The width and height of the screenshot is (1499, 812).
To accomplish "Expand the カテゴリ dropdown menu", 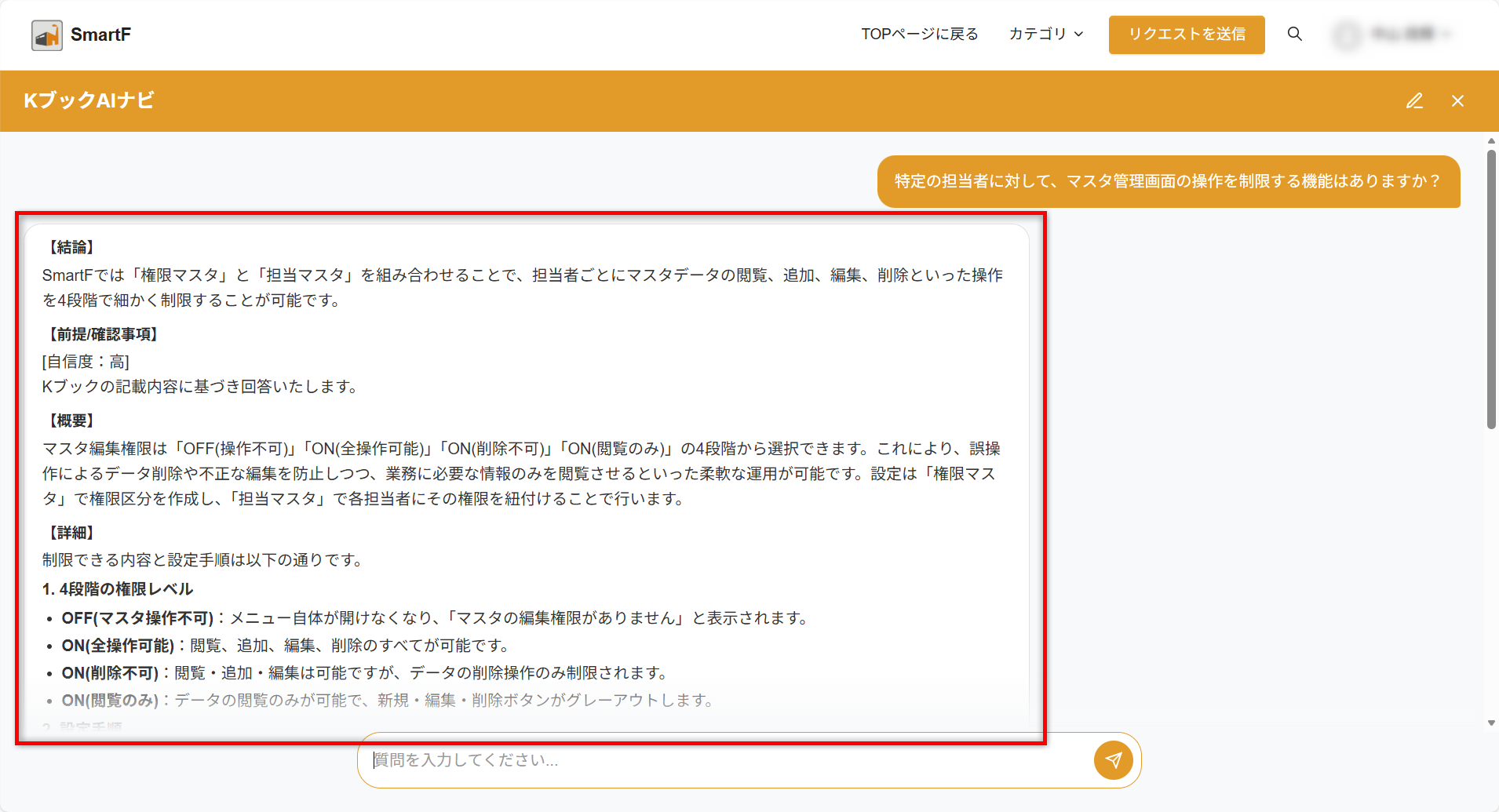I will [x=1038, y=34].
